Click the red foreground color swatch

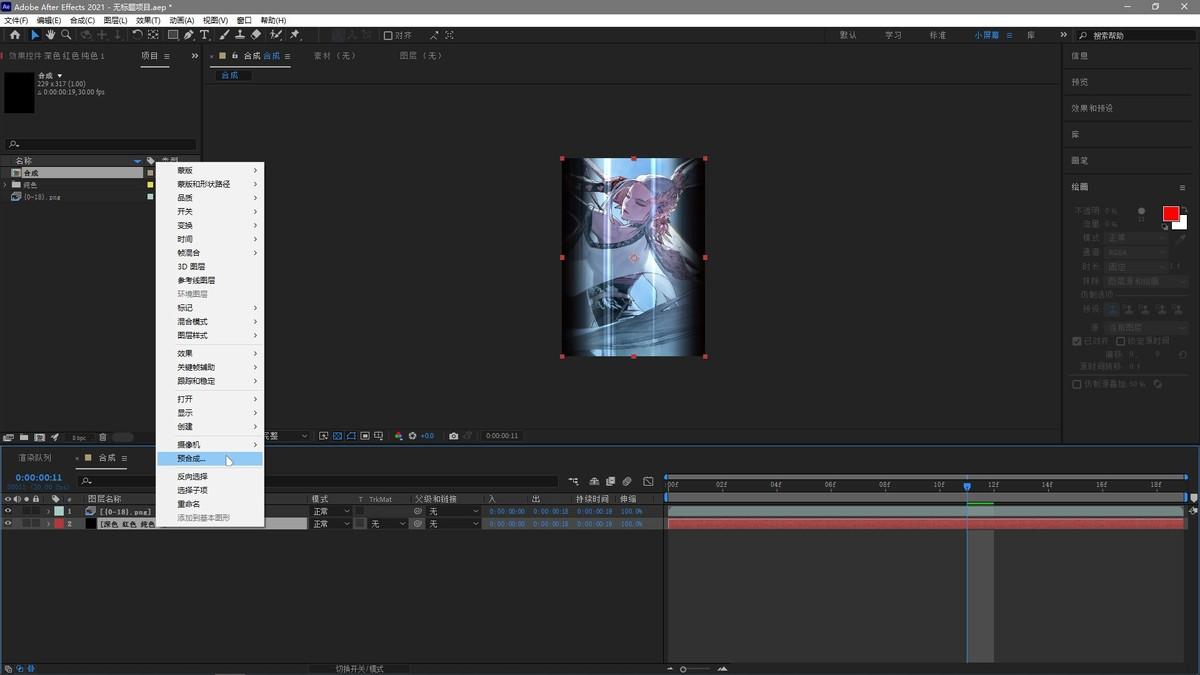click(1170, 214)
